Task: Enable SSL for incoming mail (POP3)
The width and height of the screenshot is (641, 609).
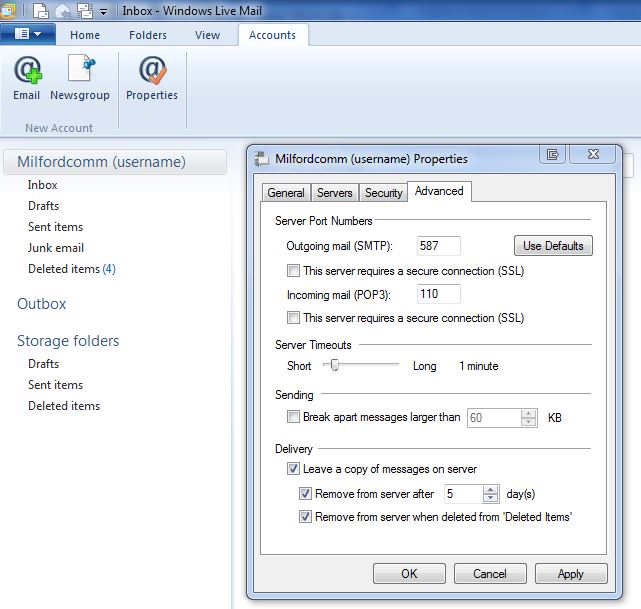Action: [x=293, y=318]
